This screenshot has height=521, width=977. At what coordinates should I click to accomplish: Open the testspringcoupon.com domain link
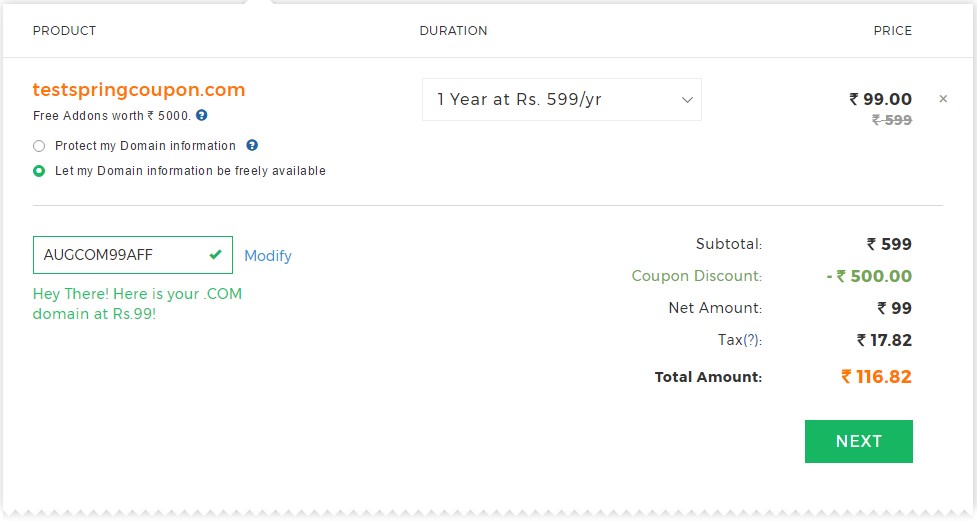(139, 90)
